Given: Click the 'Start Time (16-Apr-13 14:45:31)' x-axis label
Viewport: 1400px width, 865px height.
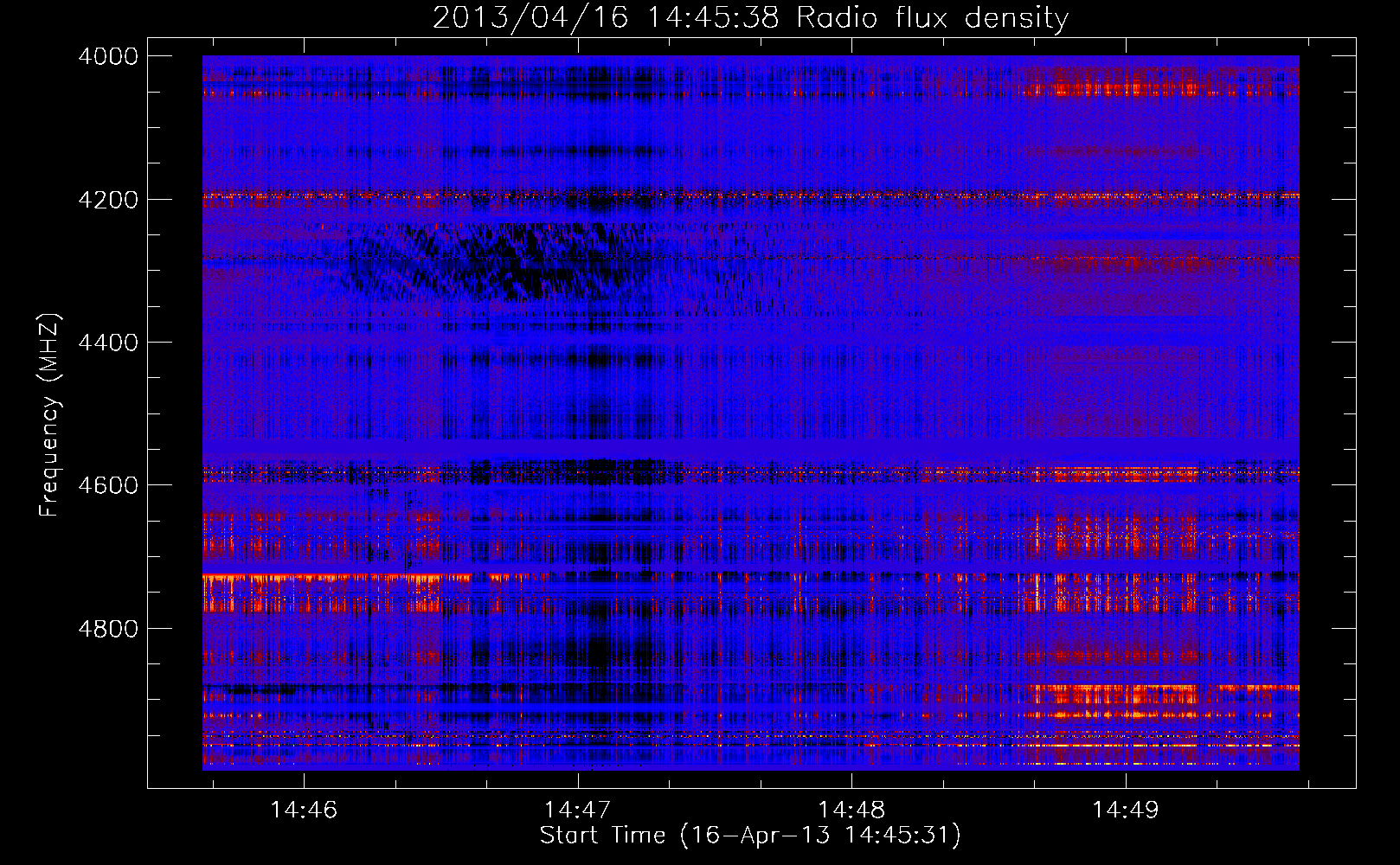Looking at the screenshot, I should click(750, 836).
